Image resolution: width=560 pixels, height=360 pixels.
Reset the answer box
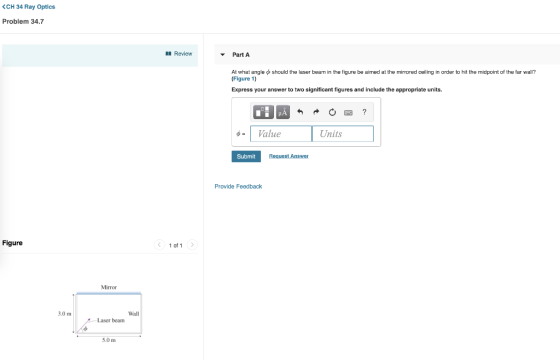pyautogui.click(x=332, y=112)
